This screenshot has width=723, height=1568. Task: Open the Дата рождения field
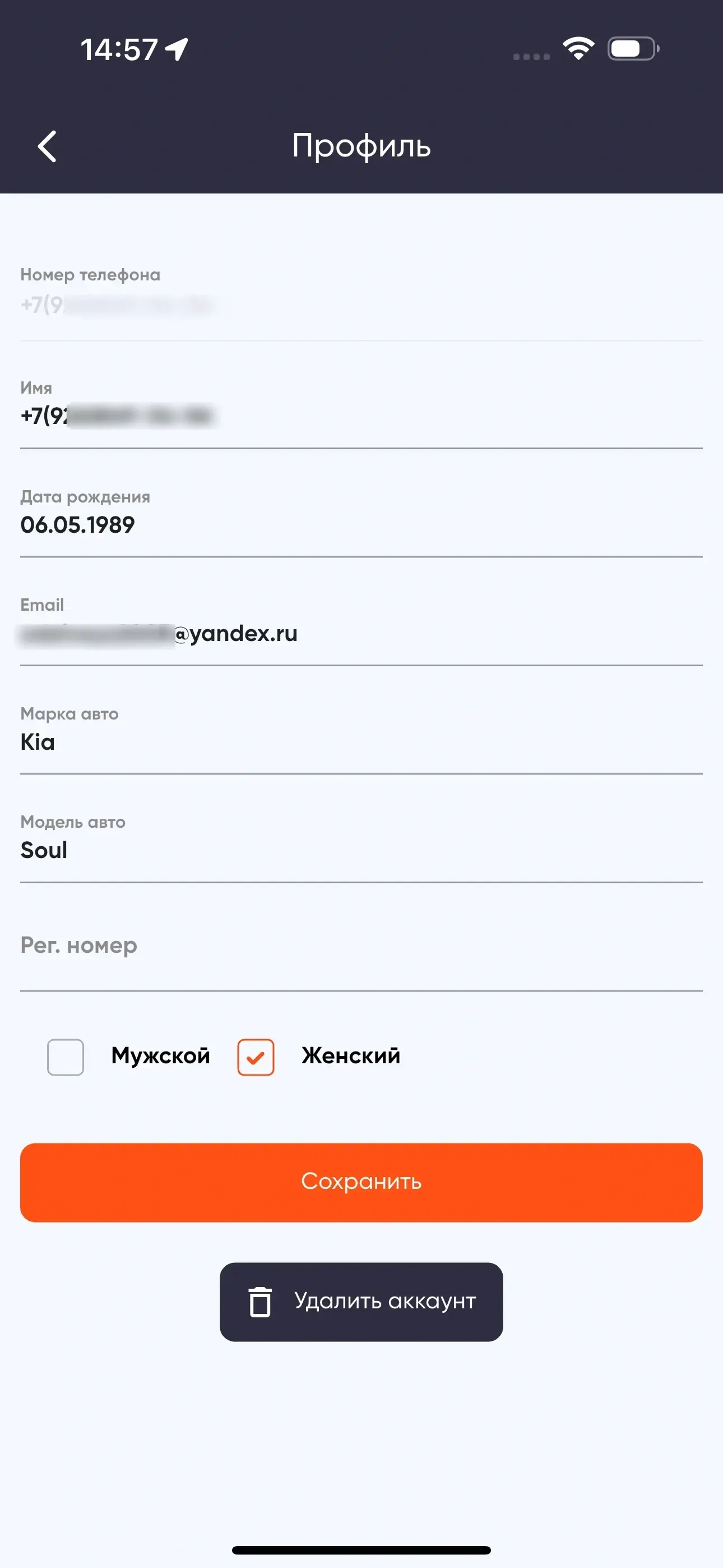click(361, 525)
